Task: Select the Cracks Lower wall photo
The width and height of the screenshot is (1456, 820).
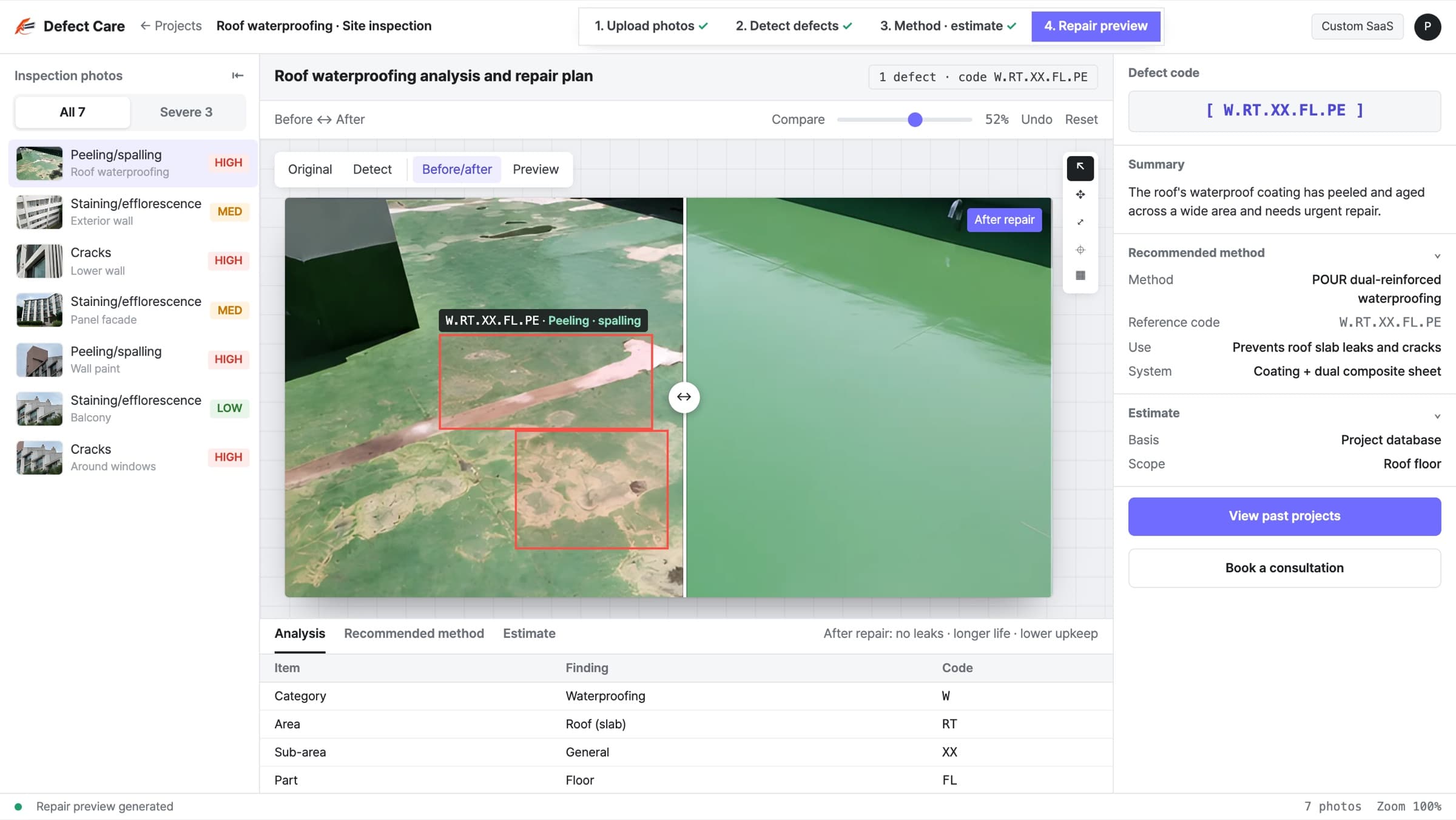Action: point(133,261)
